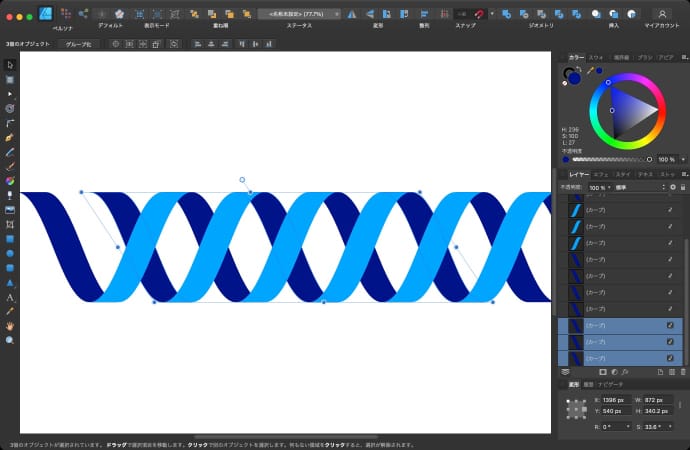This screenshot has height=450, width=690.
Task: Select the Crop tool
Action: coord(10,225)
